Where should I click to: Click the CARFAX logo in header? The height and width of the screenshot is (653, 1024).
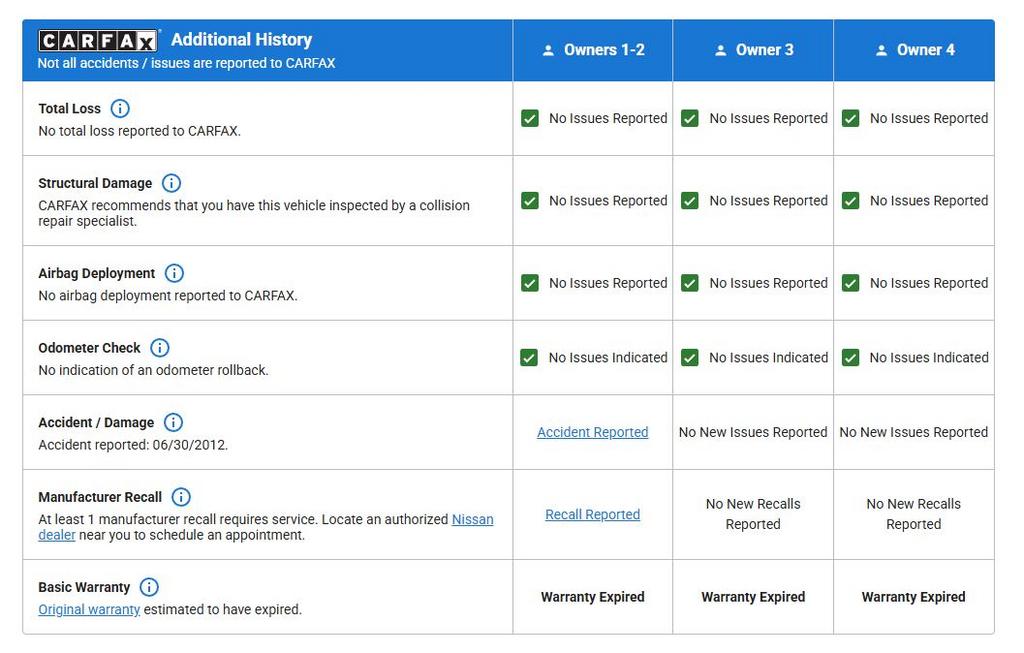pyautogui.click(x=98, y=40)
